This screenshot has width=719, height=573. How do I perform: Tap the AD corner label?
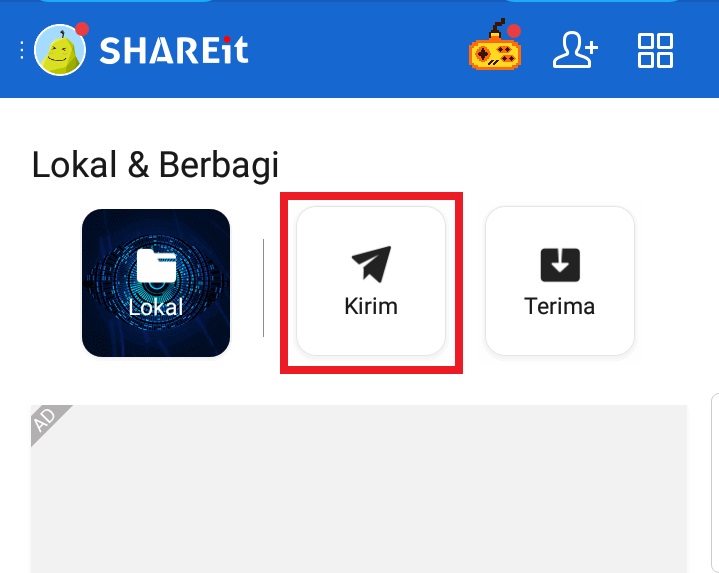(x=46, y=419)
